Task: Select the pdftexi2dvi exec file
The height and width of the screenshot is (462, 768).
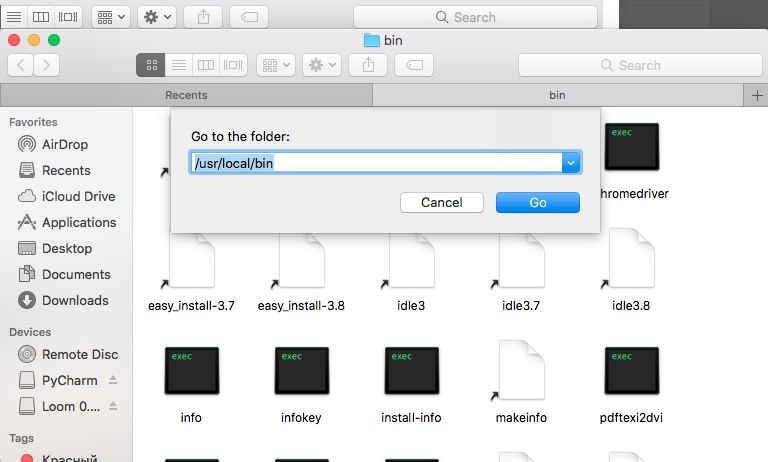Action: pos(631,371)
